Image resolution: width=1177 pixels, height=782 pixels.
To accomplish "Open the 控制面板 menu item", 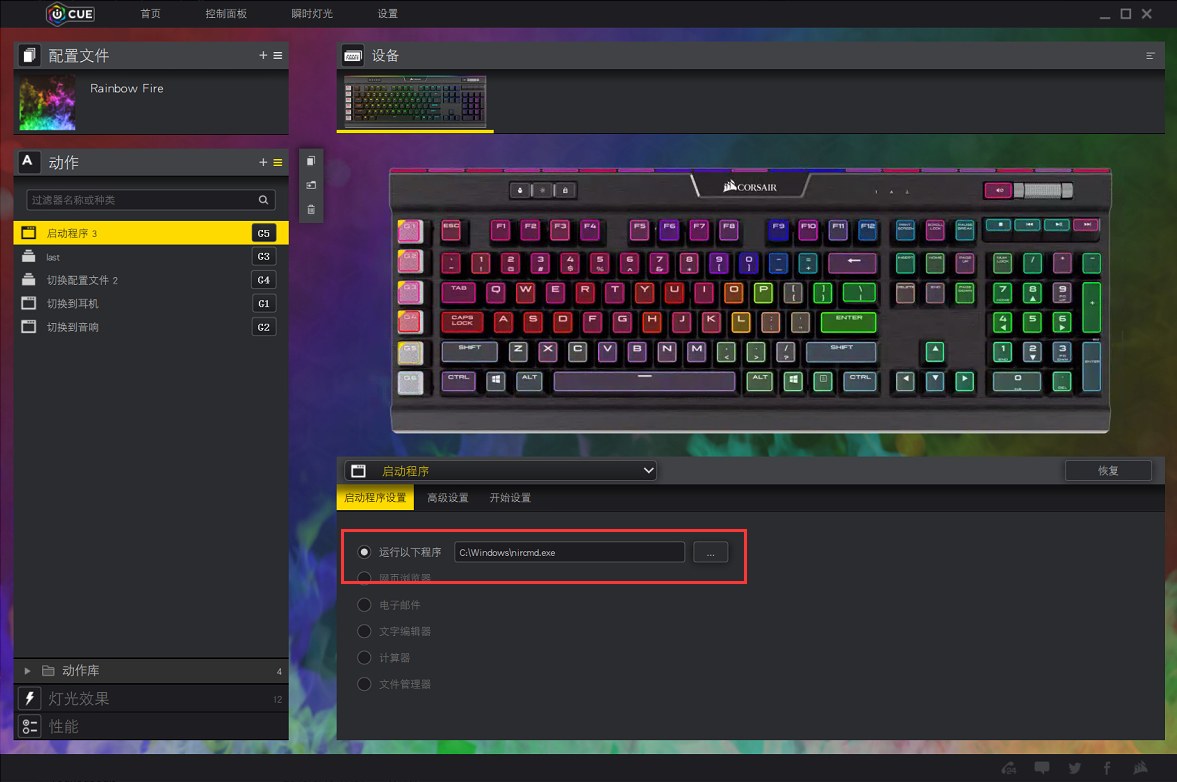I will click(226, 14).
